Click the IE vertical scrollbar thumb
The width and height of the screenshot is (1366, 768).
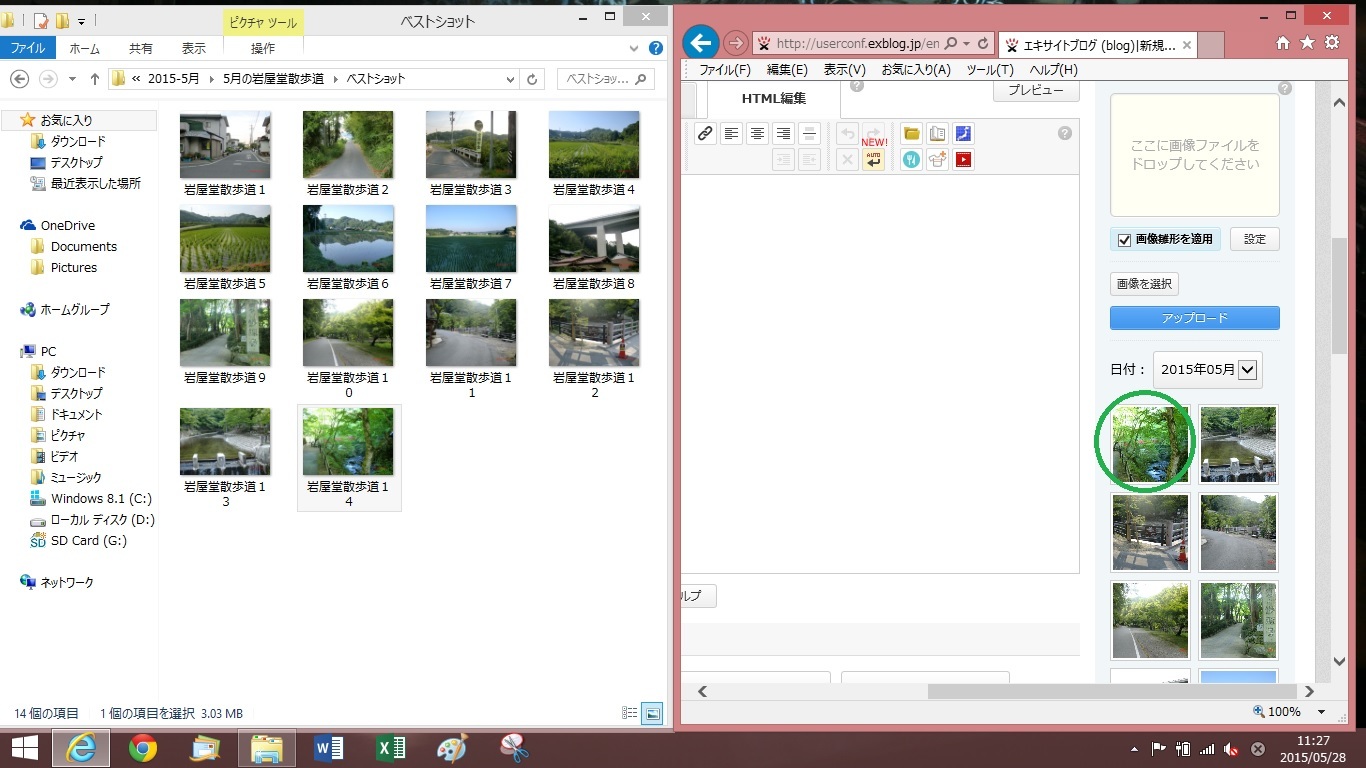[x=1340, y=295]
